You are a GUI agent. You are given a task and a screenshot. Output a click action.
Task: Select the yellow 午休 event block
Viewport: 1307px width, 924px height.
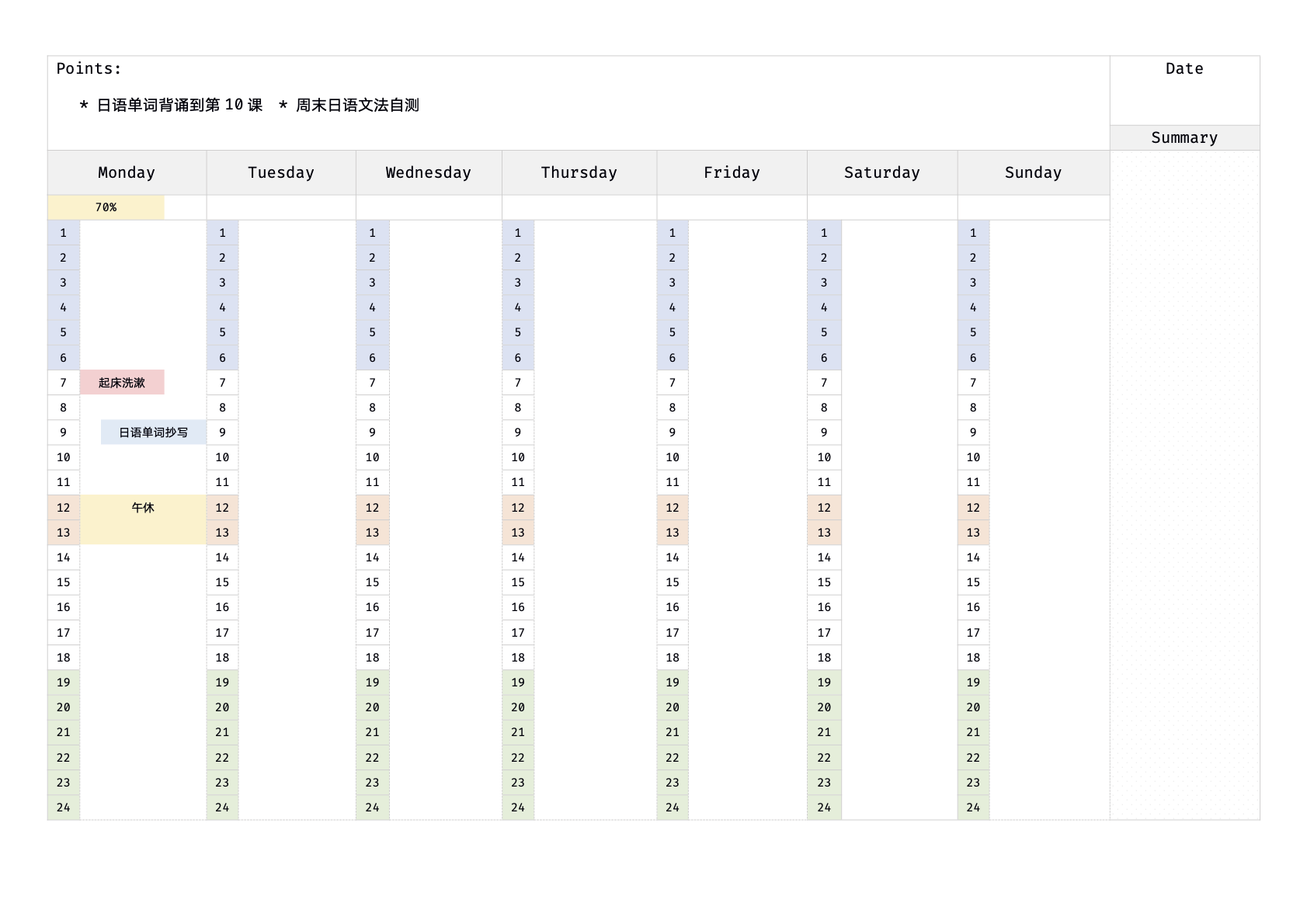tap(143, 519)
